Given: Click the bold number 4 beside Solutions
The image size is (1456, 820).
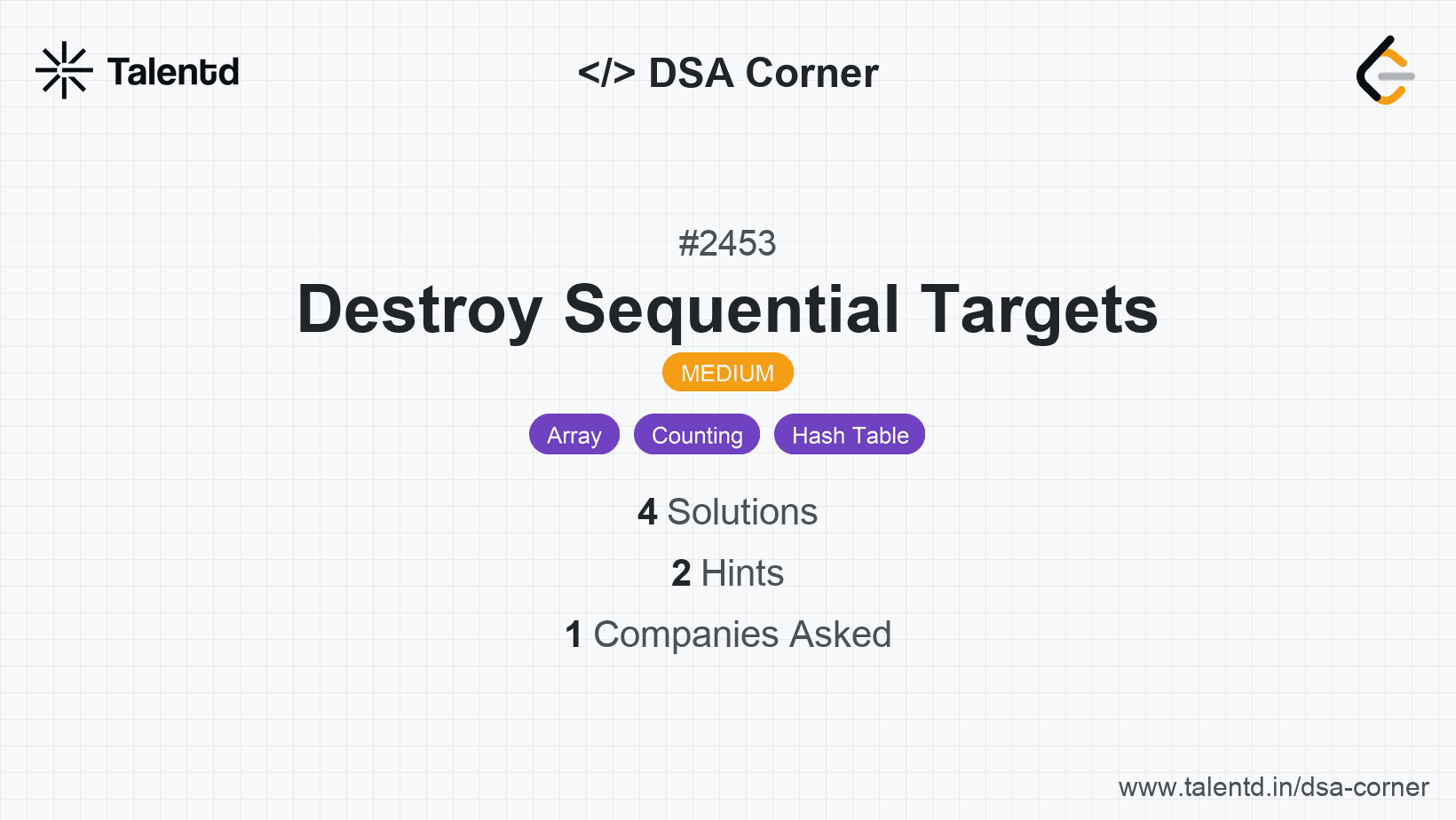Looking at the screenshot, I should (647, 512).
